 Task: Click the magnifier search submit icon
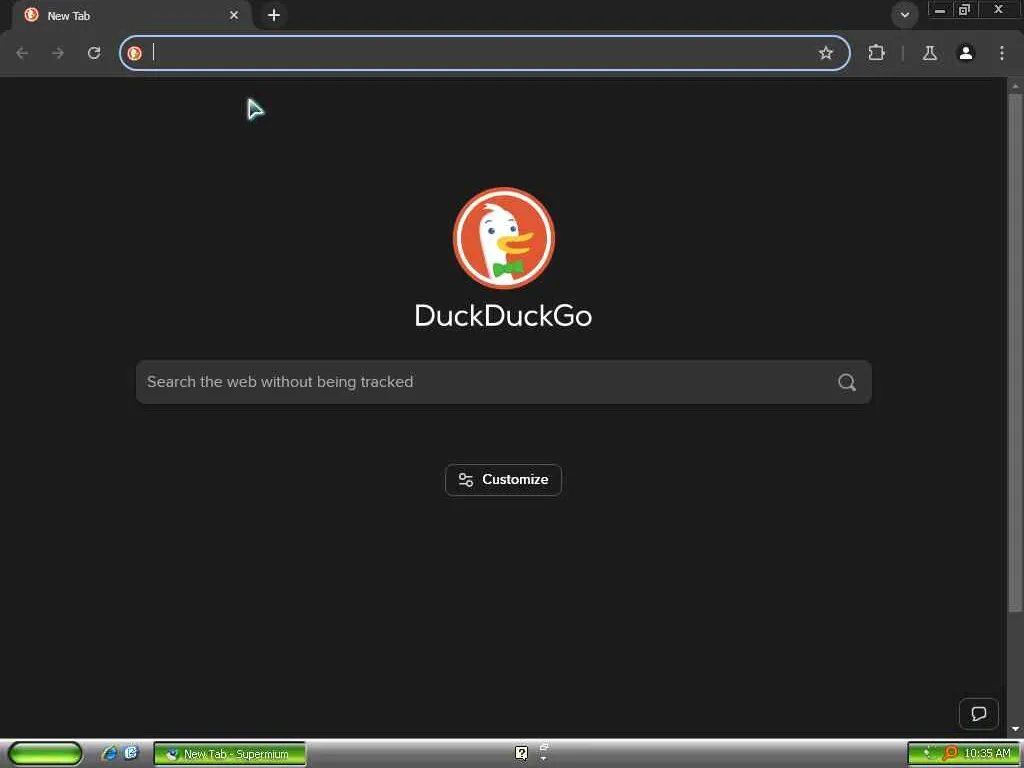[846, 382]
